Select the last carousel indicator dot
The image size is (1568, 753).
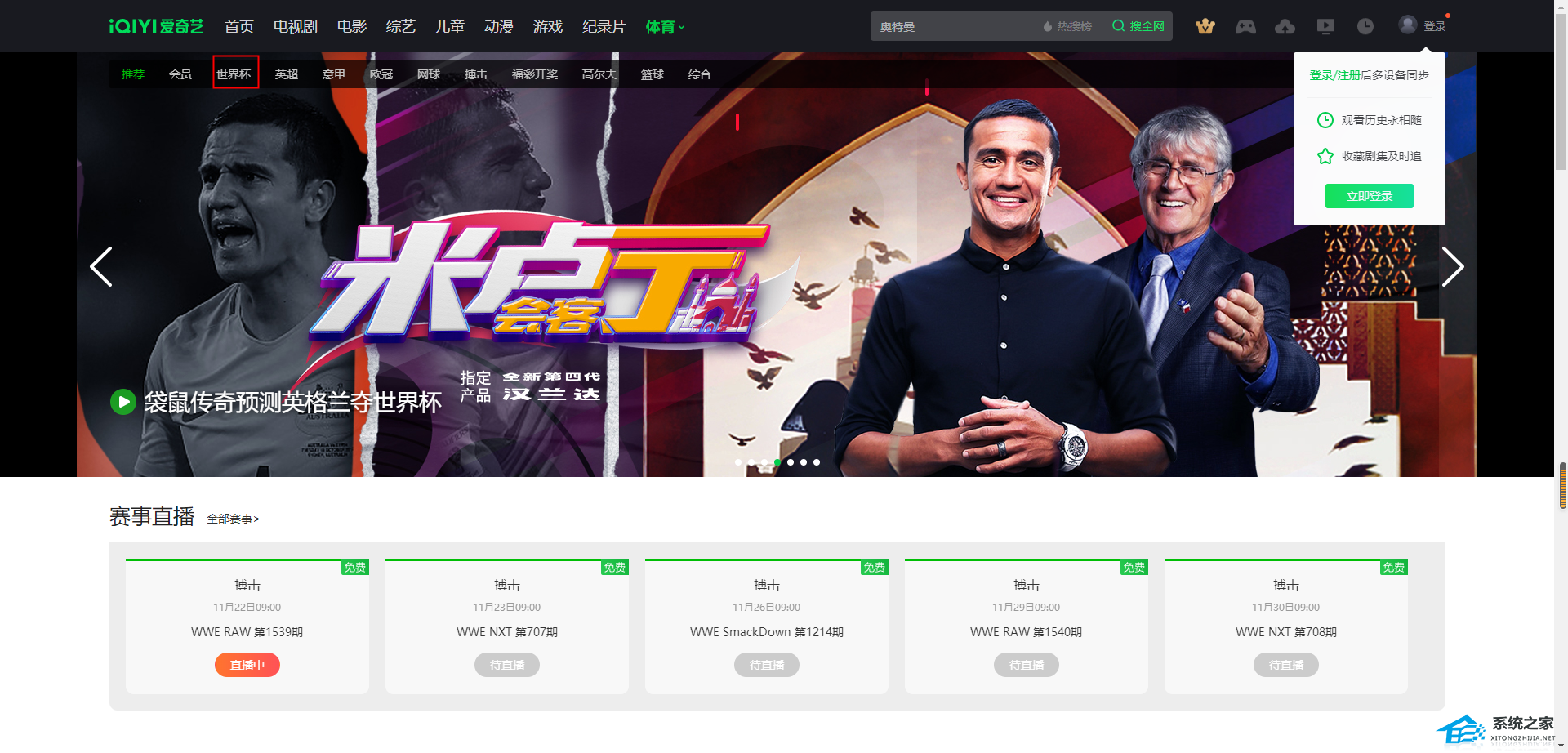(817, 462)
